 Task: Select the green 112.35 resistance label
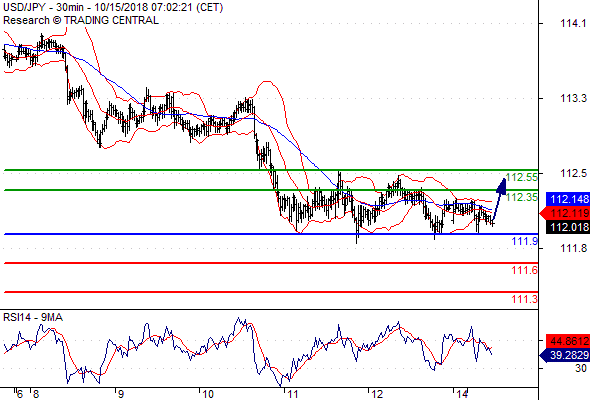(x=522, y=197)
